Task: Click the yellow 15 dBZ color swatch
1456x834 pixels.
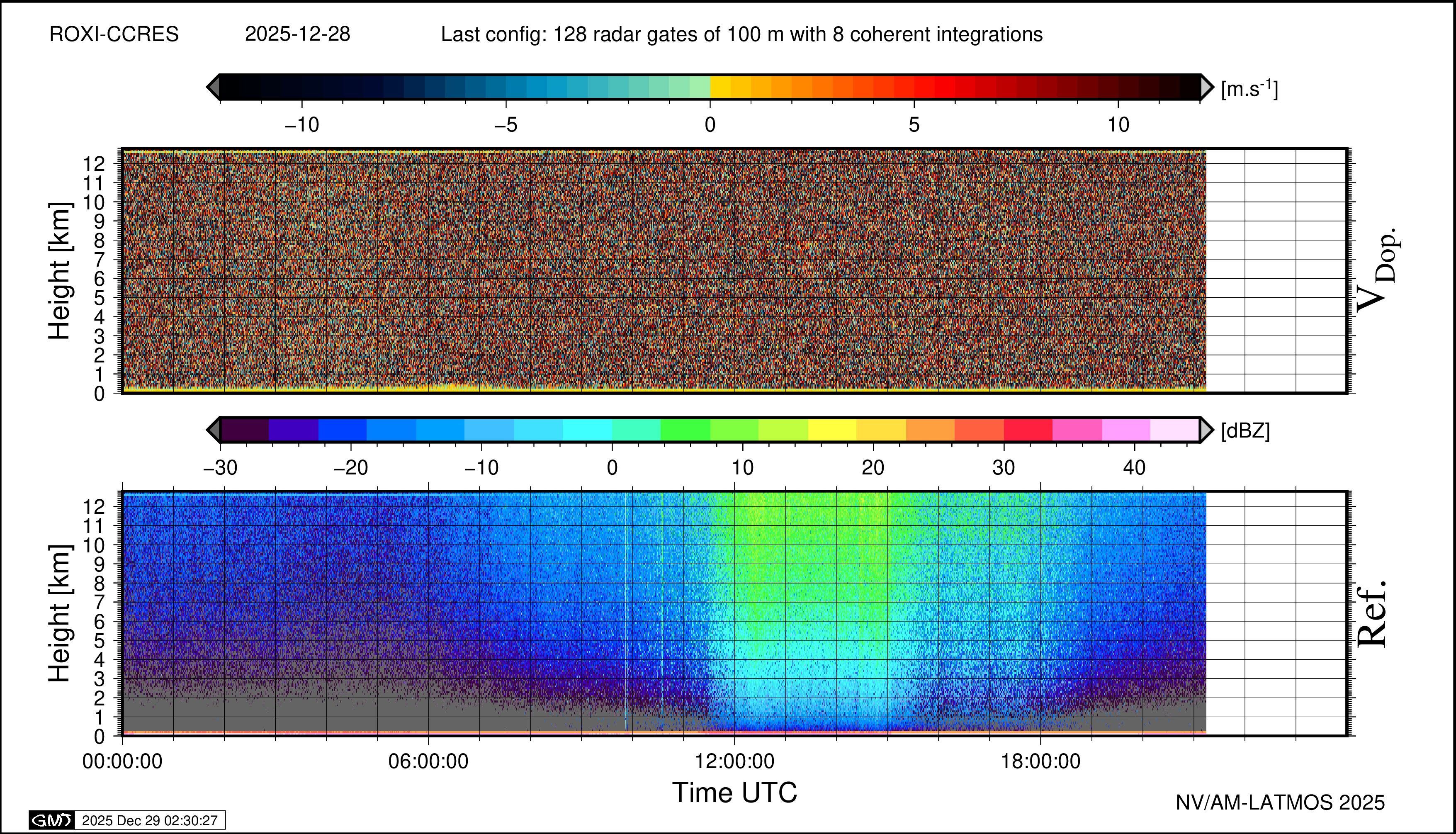Action: (x=832, y=430)
